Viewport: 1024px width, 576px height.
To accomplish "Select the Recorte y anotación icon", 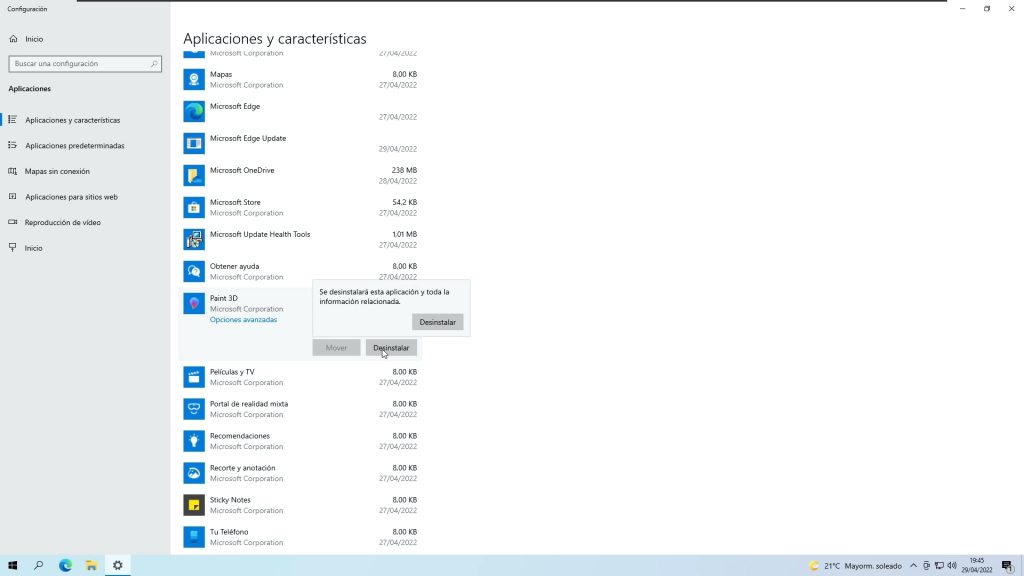I will (194, 473).
